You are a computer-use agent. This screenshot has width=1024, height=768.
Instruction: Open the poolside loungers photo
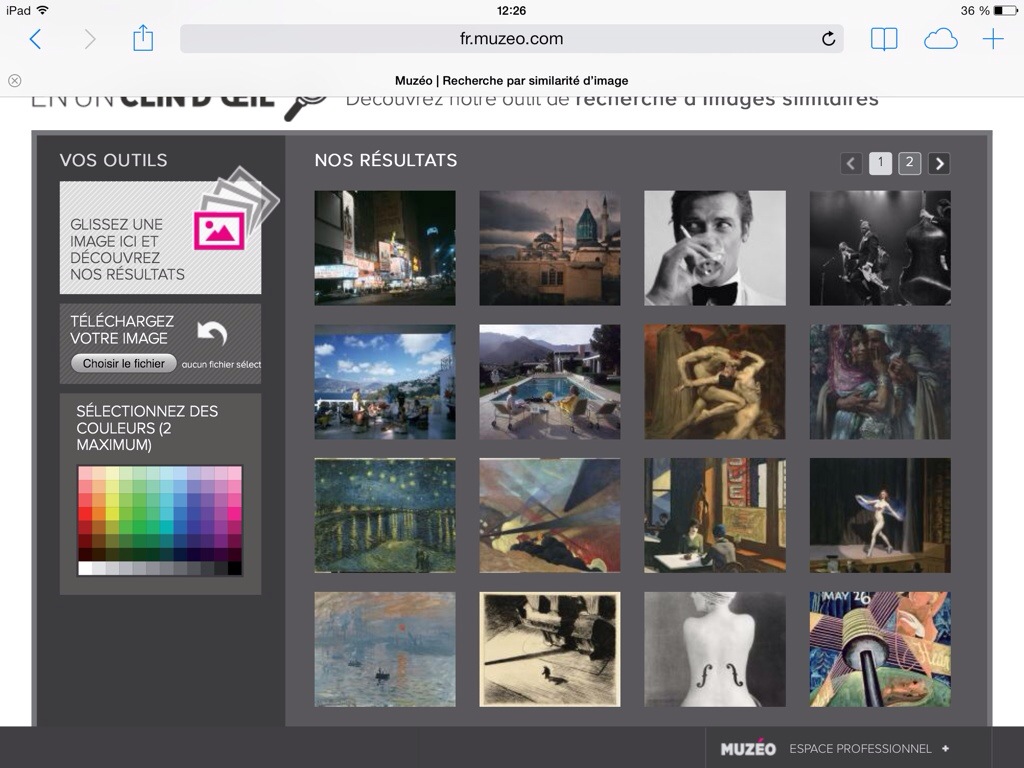pyautogui.click(x=550, y=382)
